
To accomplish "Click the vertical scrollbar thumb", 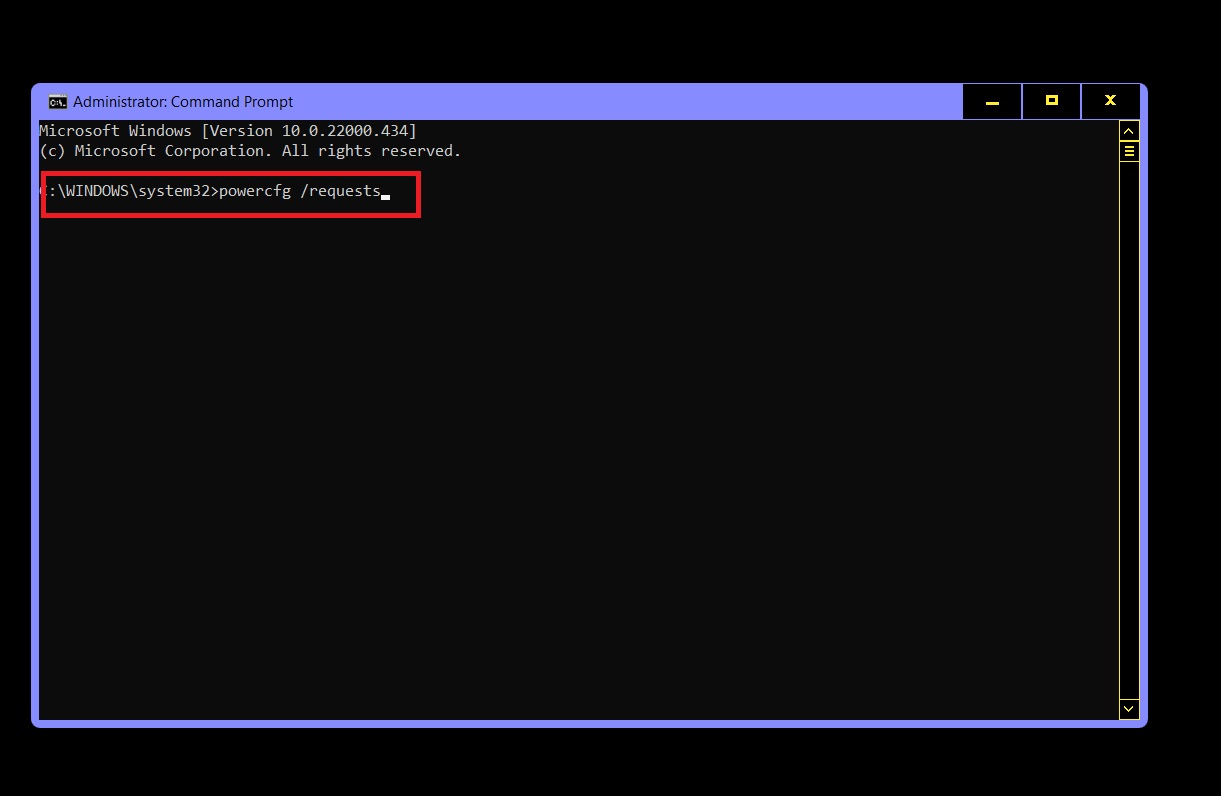I will 1129,152.
